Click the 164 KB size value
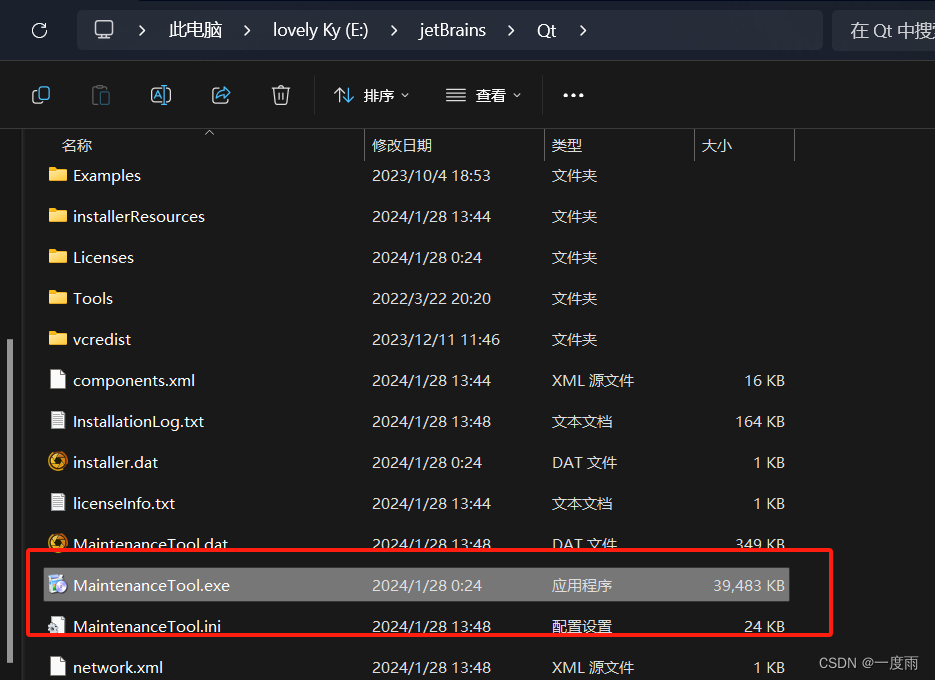This screenshot has height=680, width=935. [x=760, y=422]
